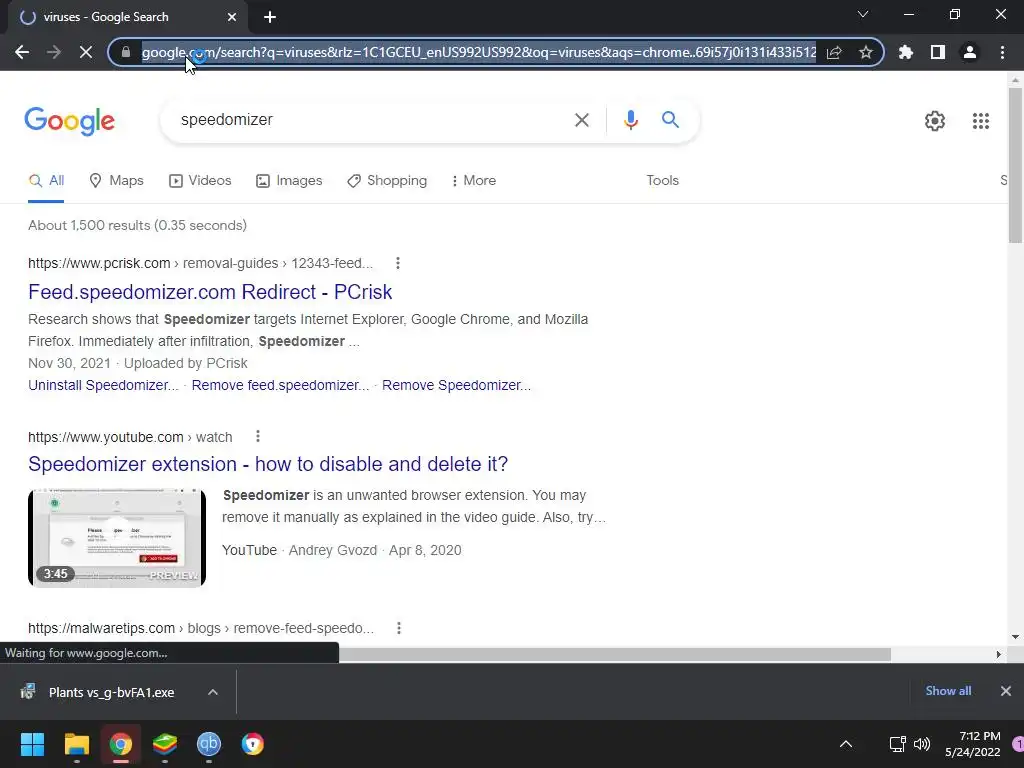Follow the Remove feed.speedomizer... sitelink
The height and width of the screenshot is (768, 1024).
pyautogui.click(x=280, y=385)
